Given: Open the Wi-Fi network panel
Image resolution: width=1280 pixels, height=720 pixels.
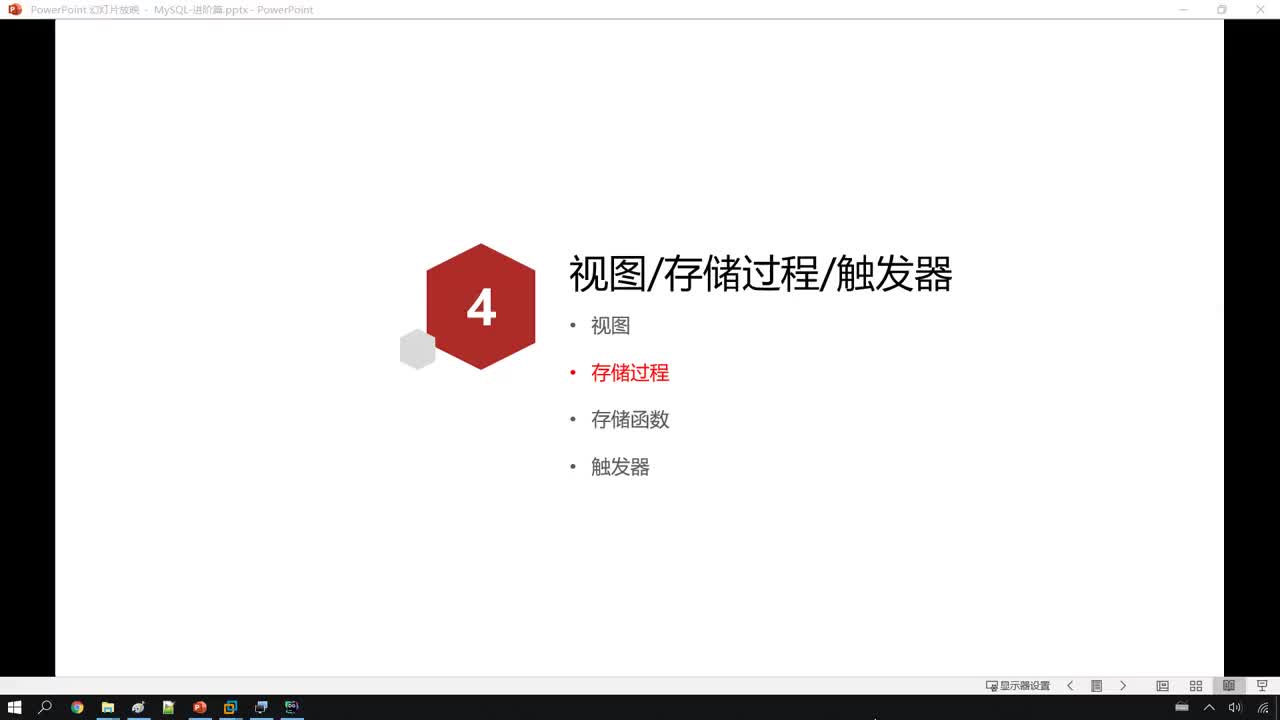Looking at the screenshot, I should [1263, 707].
